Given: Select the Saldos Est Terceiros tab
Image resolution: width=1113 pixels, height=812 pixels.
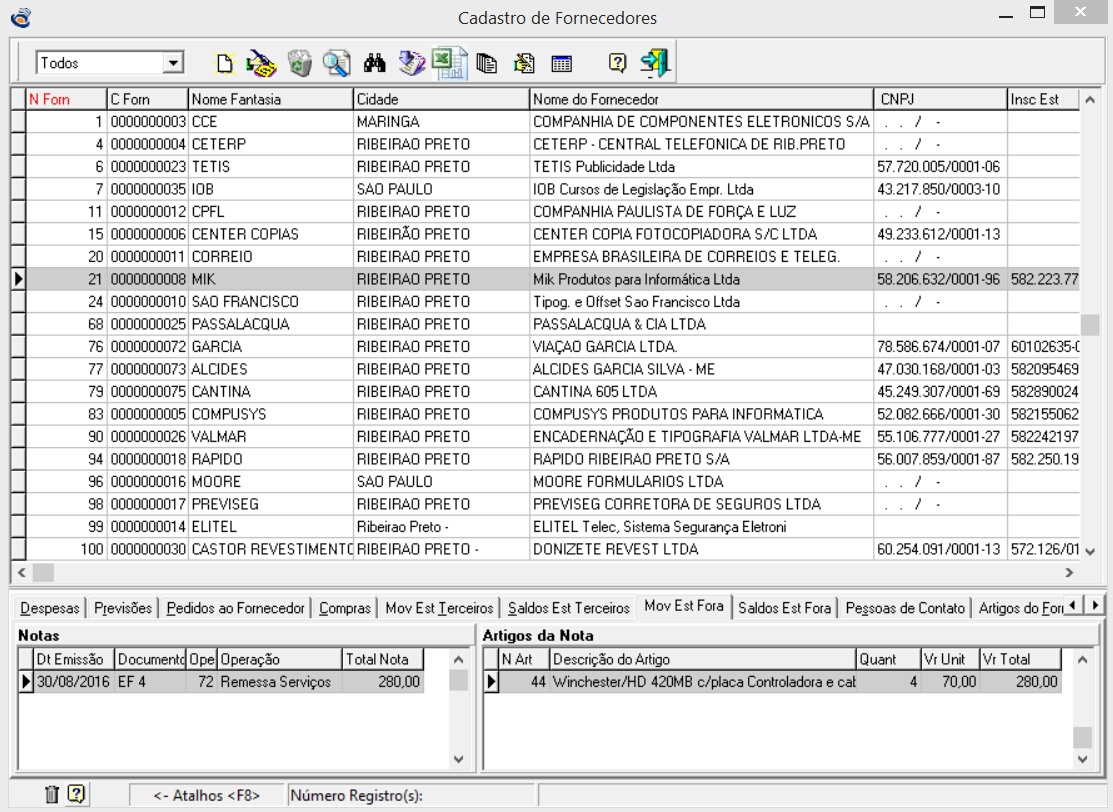Looking at the screenshot, I should (x=569, y=608).
